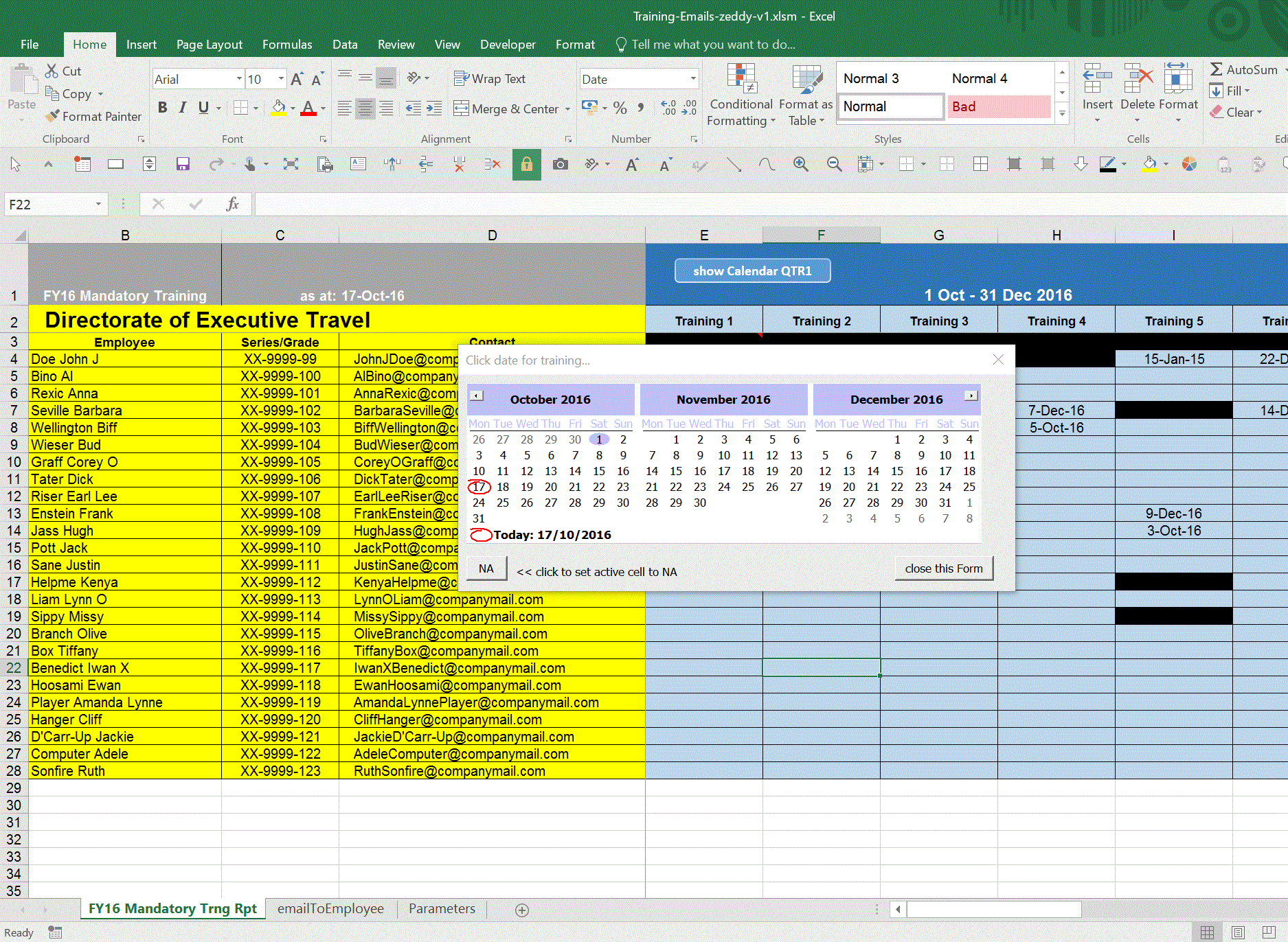Click the show Calendar QTR1 button
The height and width of the screenshot is (942, 1288).
[752, 271]
